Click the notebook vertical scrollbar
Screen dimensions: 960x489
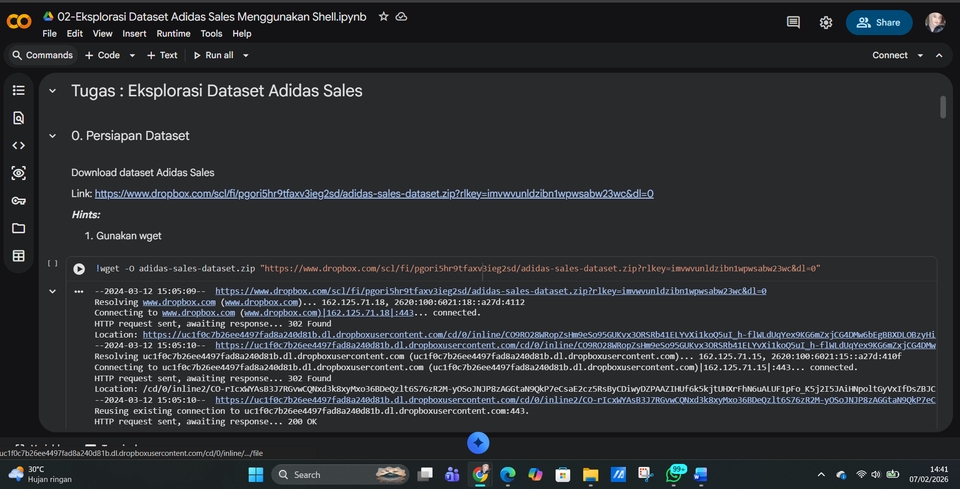943,106
